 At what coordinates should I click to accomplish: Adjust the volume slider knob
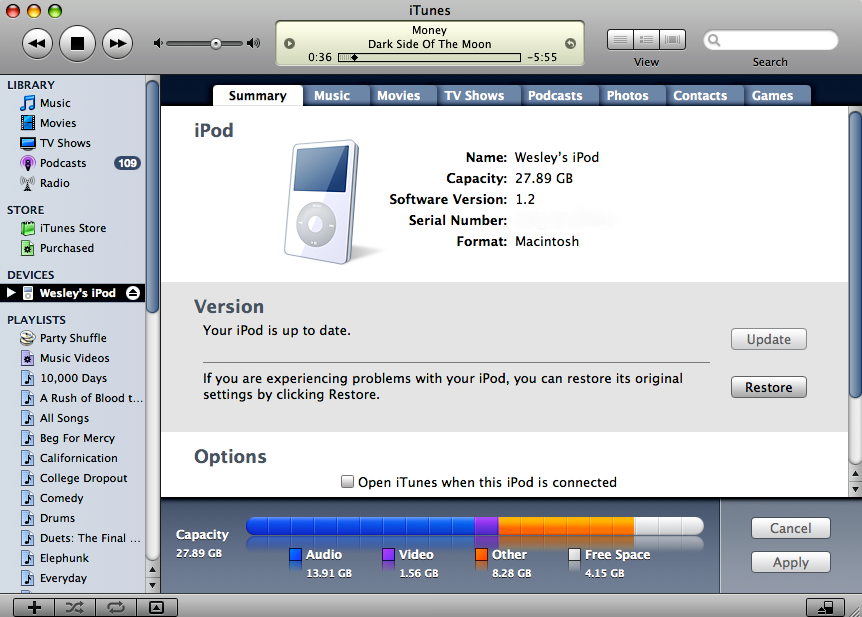(216, 43)
